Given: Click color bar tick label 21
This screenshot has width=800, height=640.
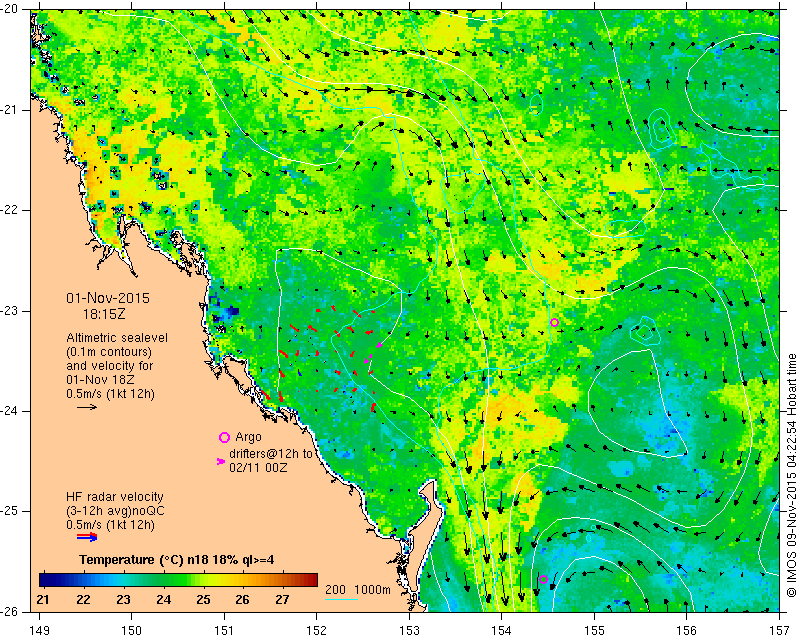Looking at the screenshot, I should click(x=43, y=599).
